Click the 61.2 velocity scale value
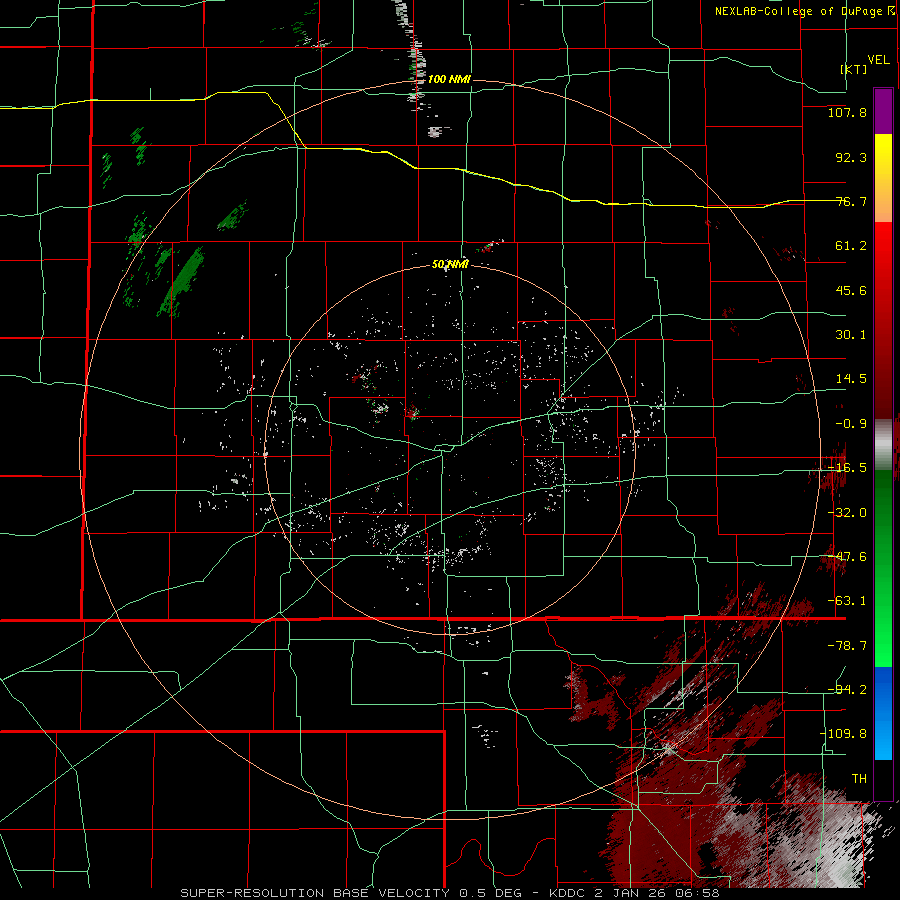900x900 pixels. 851,246
